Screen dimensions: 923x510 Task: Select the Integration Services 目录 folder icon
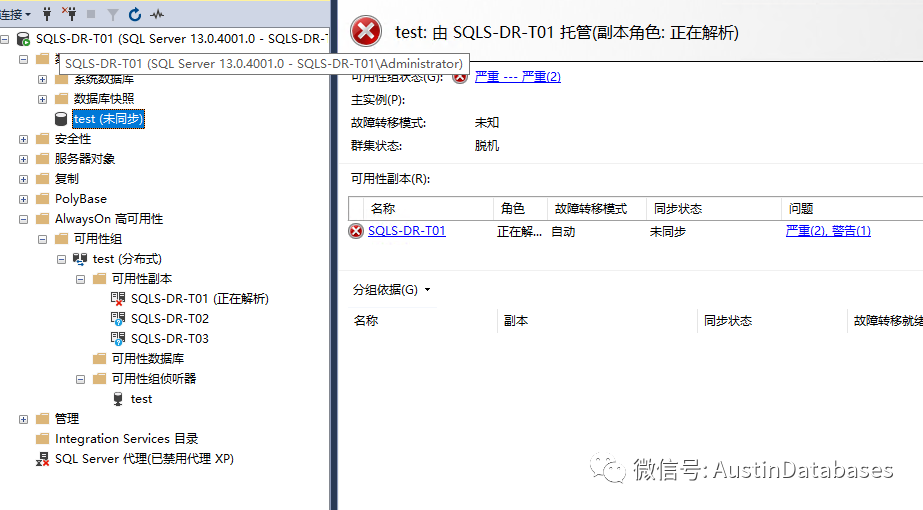tap(42, 439)
